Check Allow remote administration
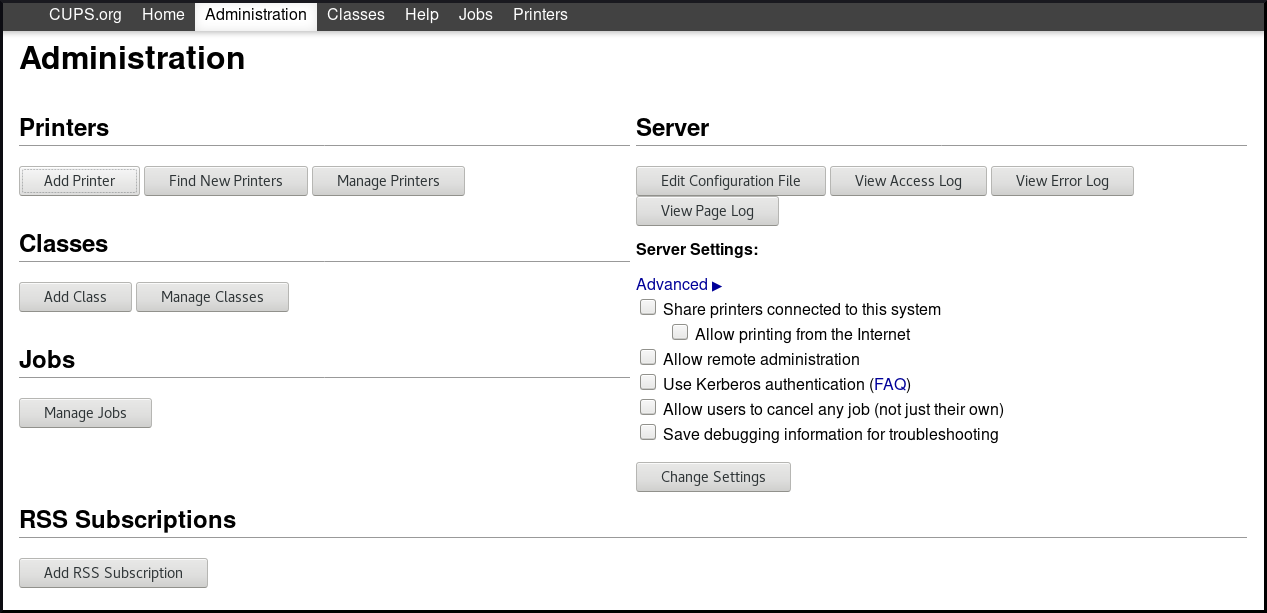 point(648,358)
